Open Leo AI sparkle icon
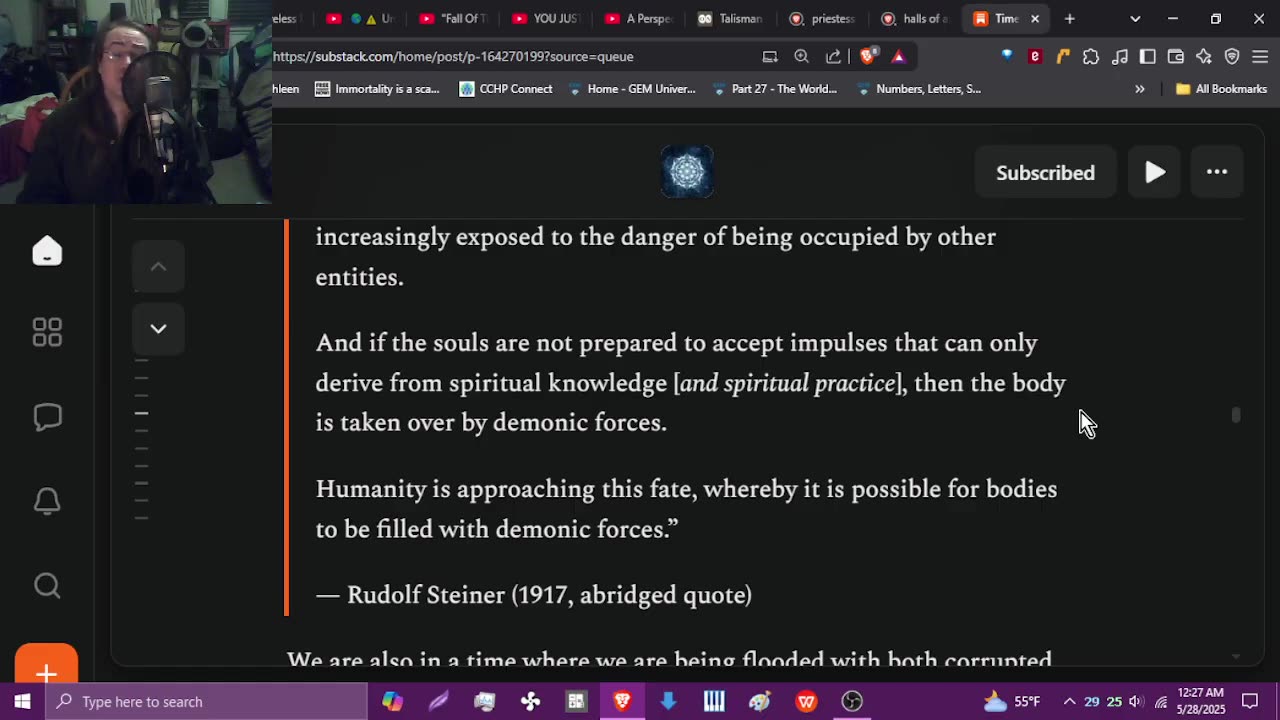This screenshot has height=720, width=1280. tap(1204, 56)
